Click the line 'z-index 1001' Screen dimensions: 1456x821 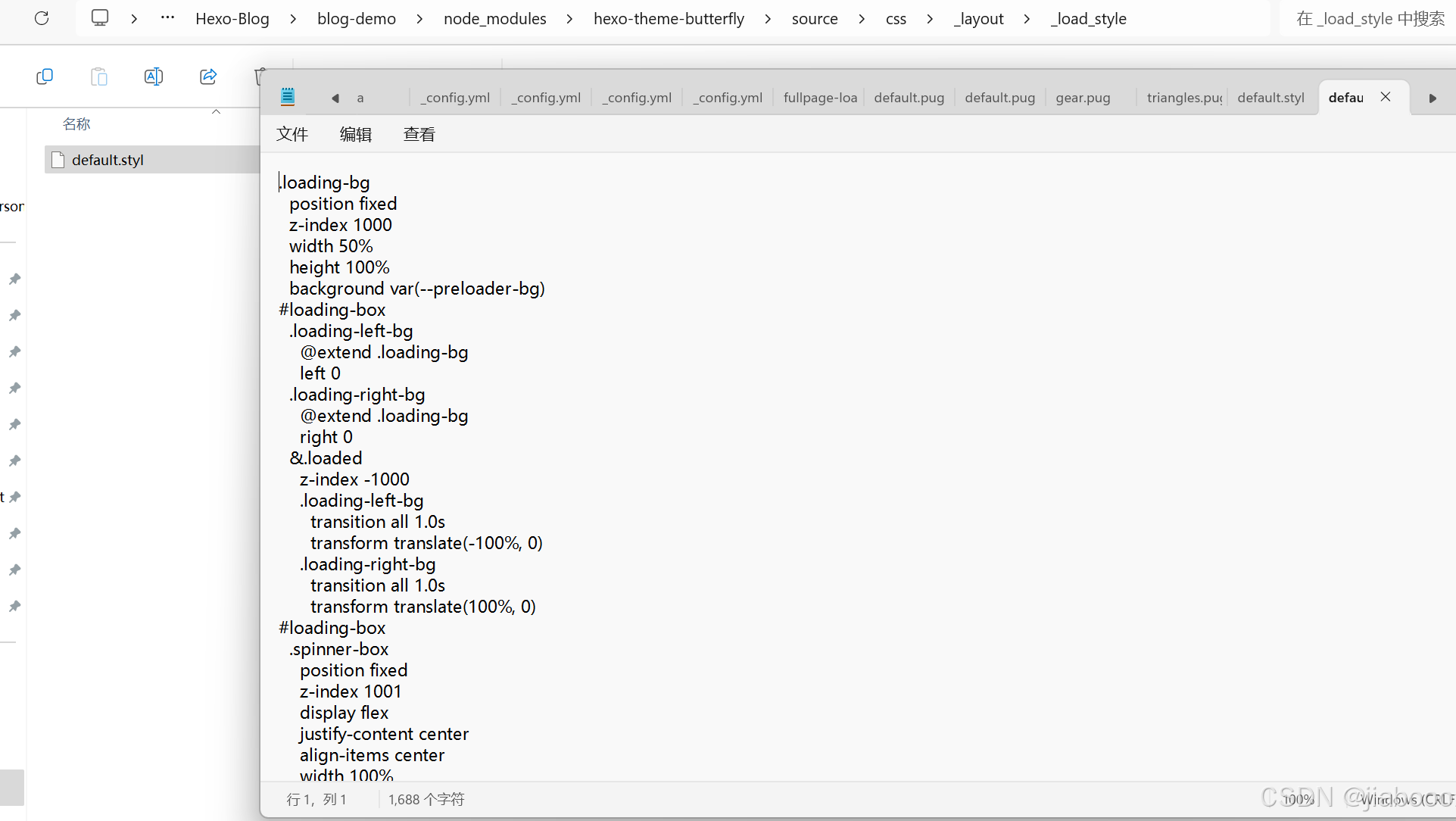351,691
